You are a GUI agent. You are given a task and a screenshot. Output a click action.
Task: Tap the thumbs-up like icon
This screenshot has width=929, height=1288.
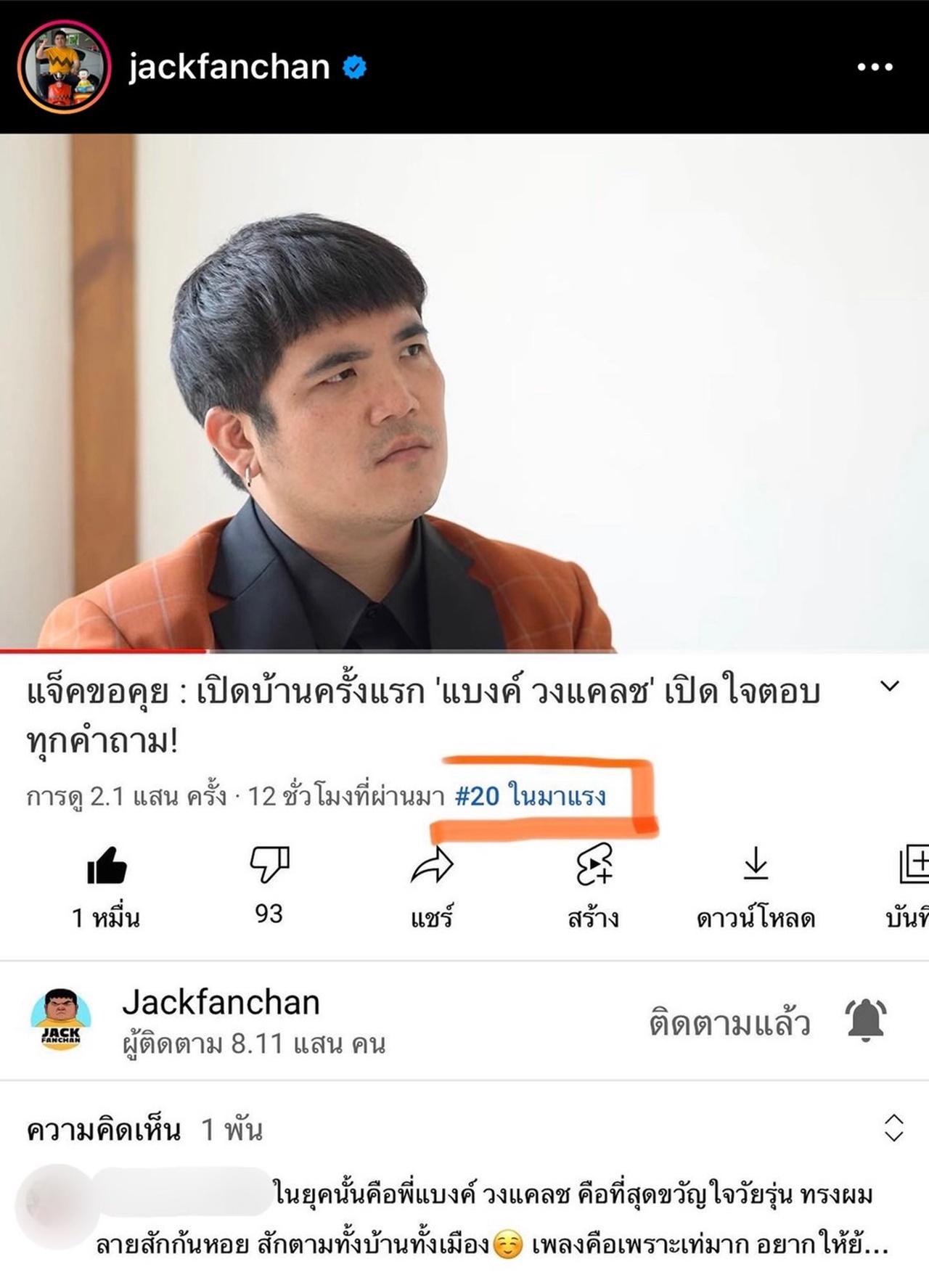[107, 865]
